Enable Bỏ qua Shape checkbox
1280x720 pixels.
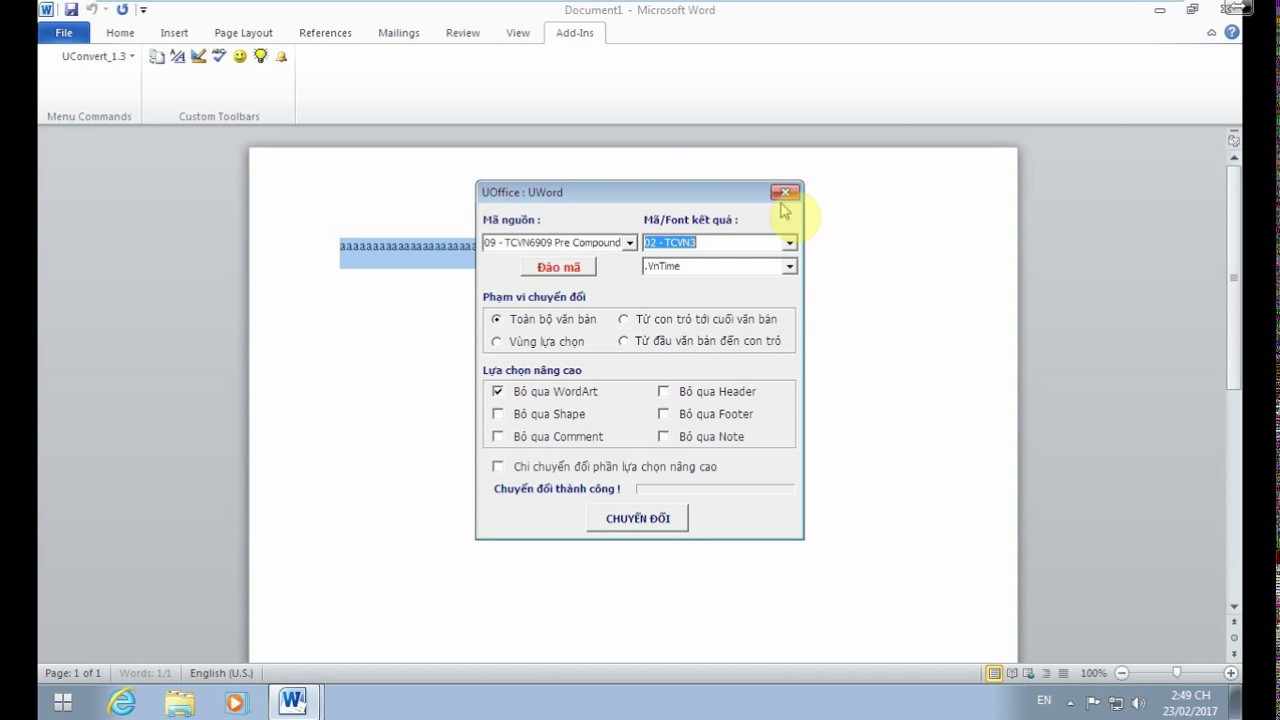point(498,413)
